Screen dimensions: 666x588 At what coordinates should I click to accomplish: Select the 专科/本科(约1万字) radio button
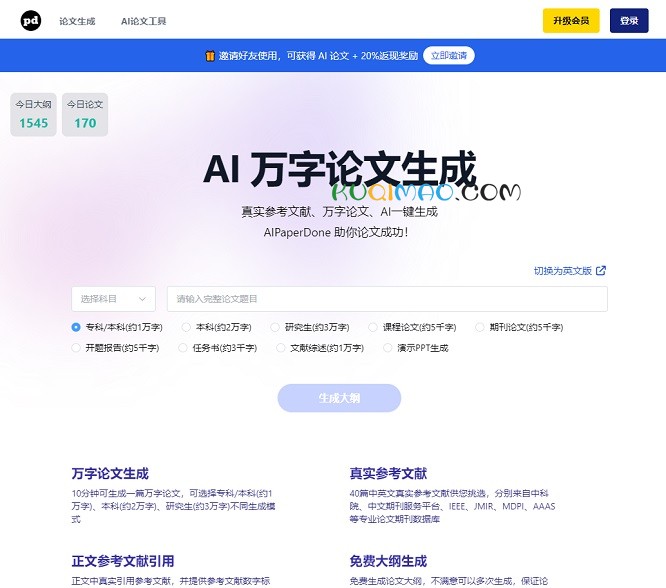(x=76, y=327)
